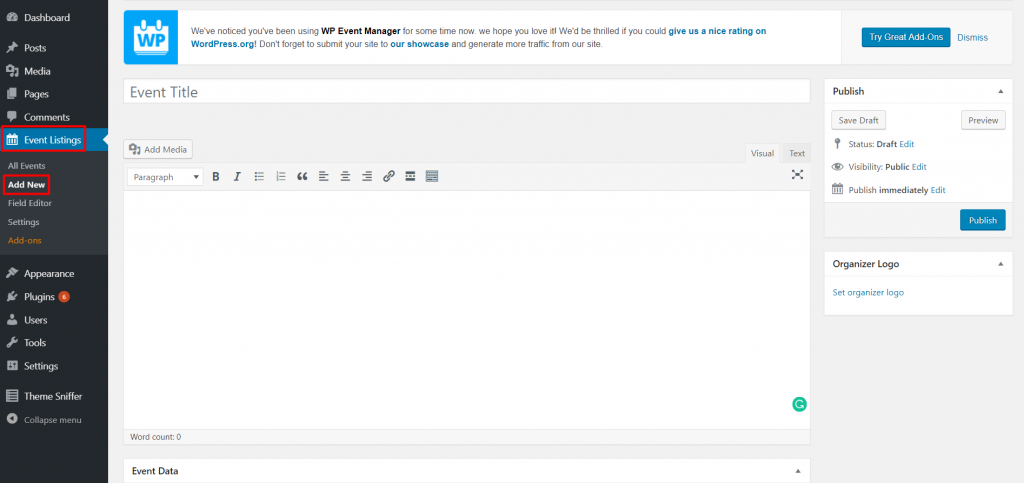
Task: Apply italic formatting in editor toolbar
Action: [x=237, y=176]
